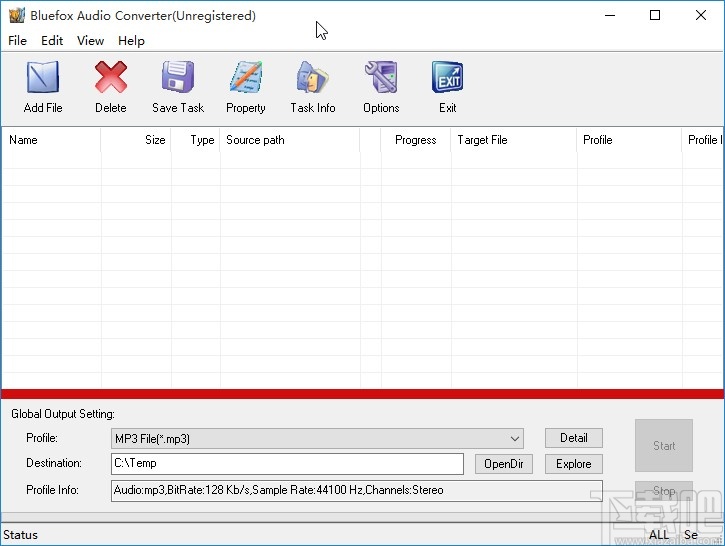Viewport: 725px width, 546px height.
Task: Open the Help menu
Action: click(x=131, y=41)
